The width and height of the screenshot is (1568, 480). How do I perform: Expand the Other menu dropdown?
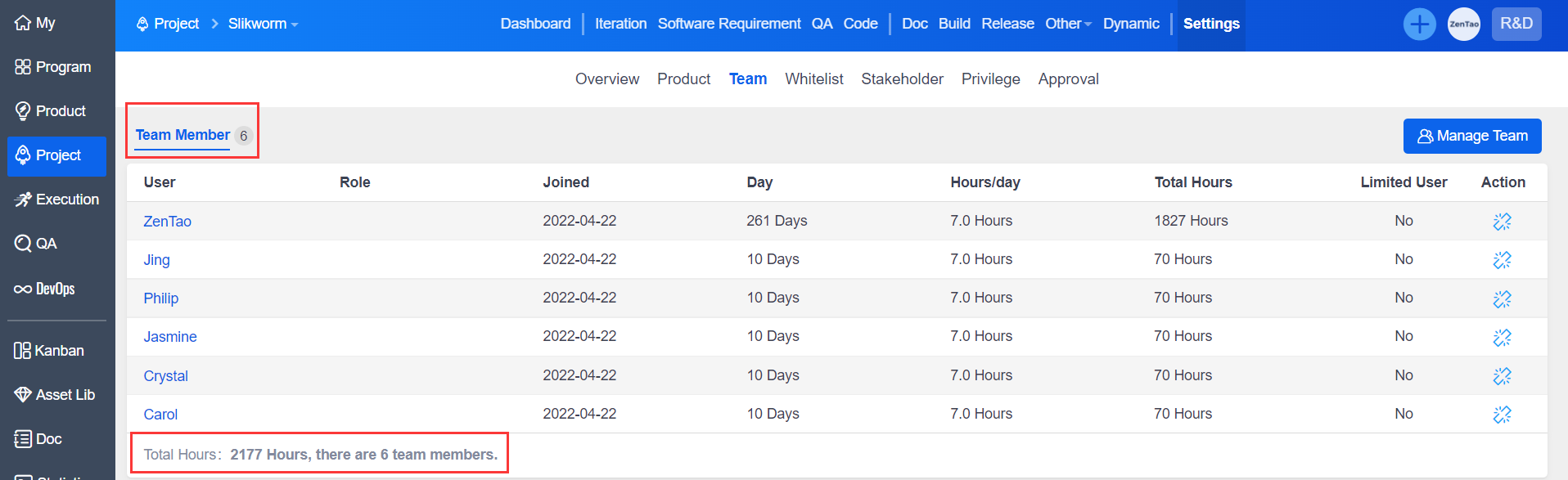coord(1067,24)
